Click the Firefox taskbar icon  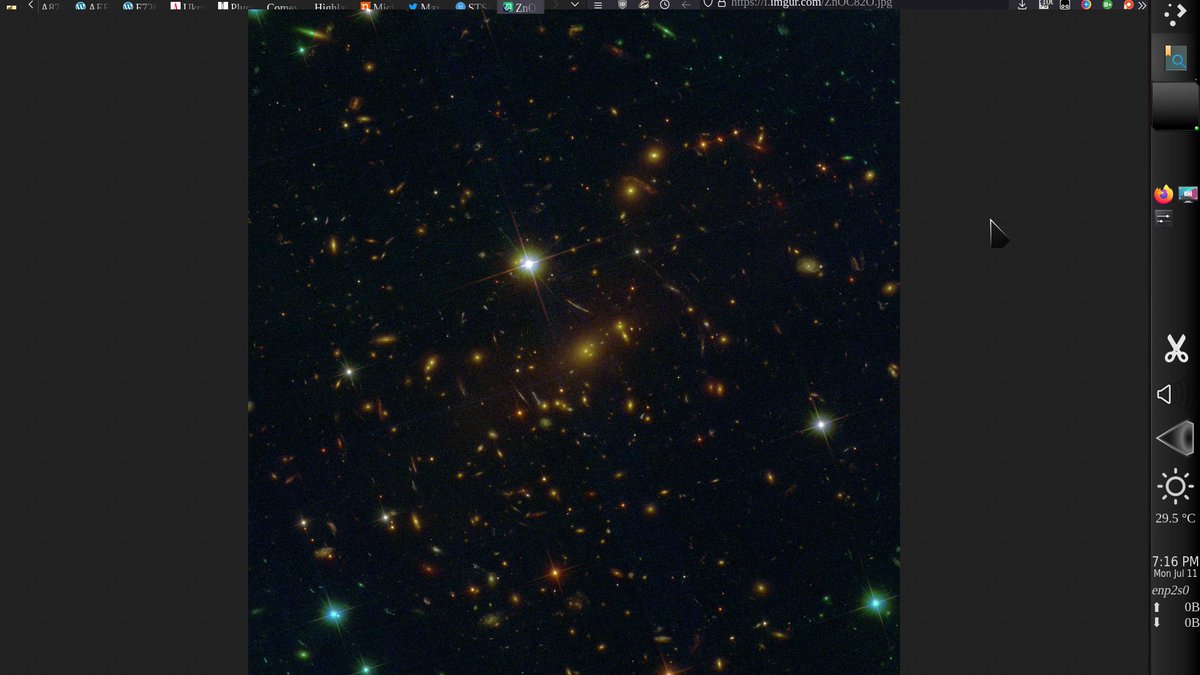coord(1163,194)
